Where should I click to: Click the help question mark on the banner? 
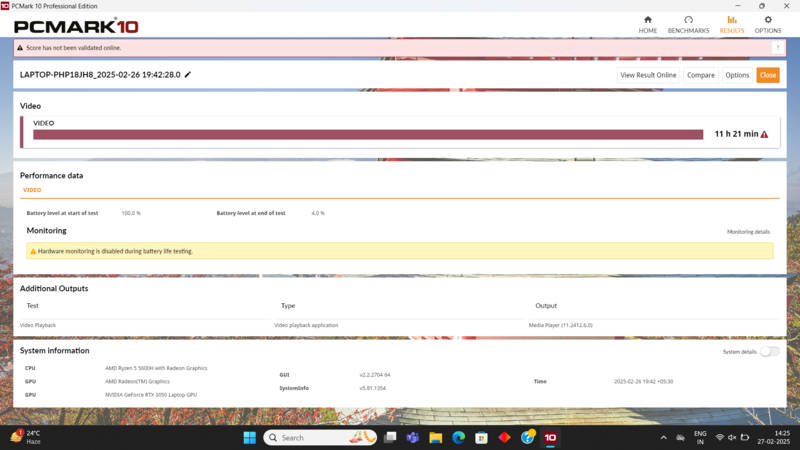pos(778,47)
